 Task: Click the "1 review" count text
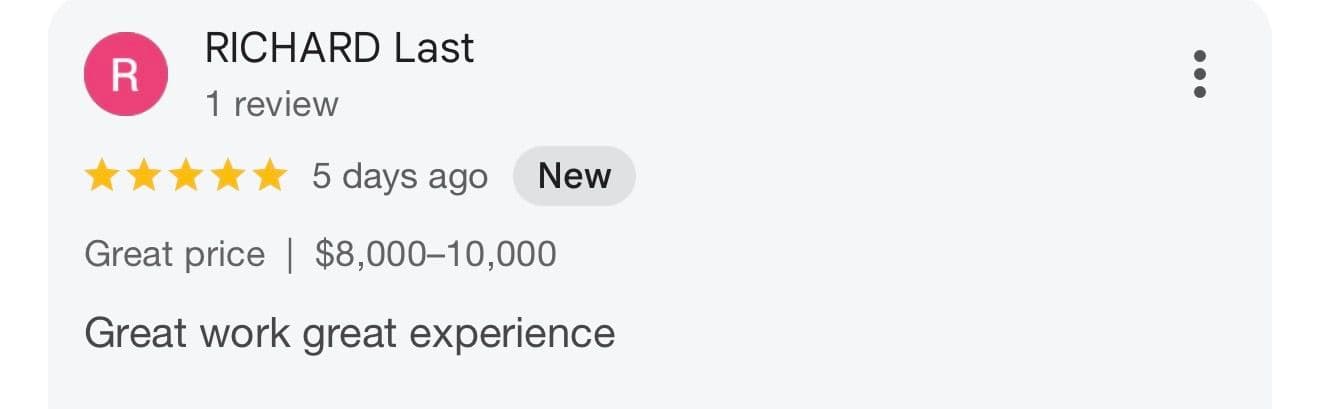pos(272,104)
